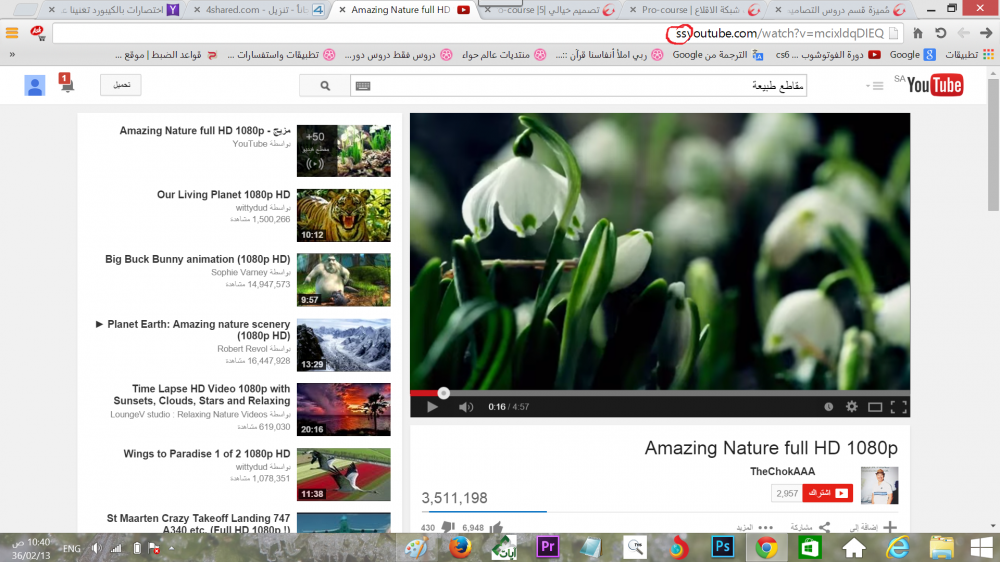
Task: Open Our Living Planet 1080p HD video
Action: click(223, 194)
